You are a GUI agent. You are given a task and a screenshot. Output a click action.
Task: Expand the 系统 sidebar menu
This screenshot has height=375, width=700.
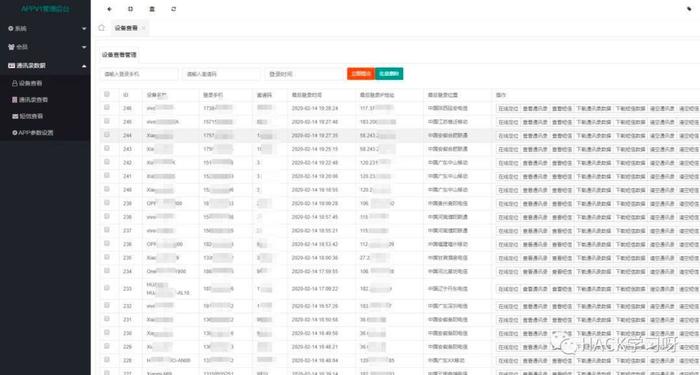click(x=45, y=29)
